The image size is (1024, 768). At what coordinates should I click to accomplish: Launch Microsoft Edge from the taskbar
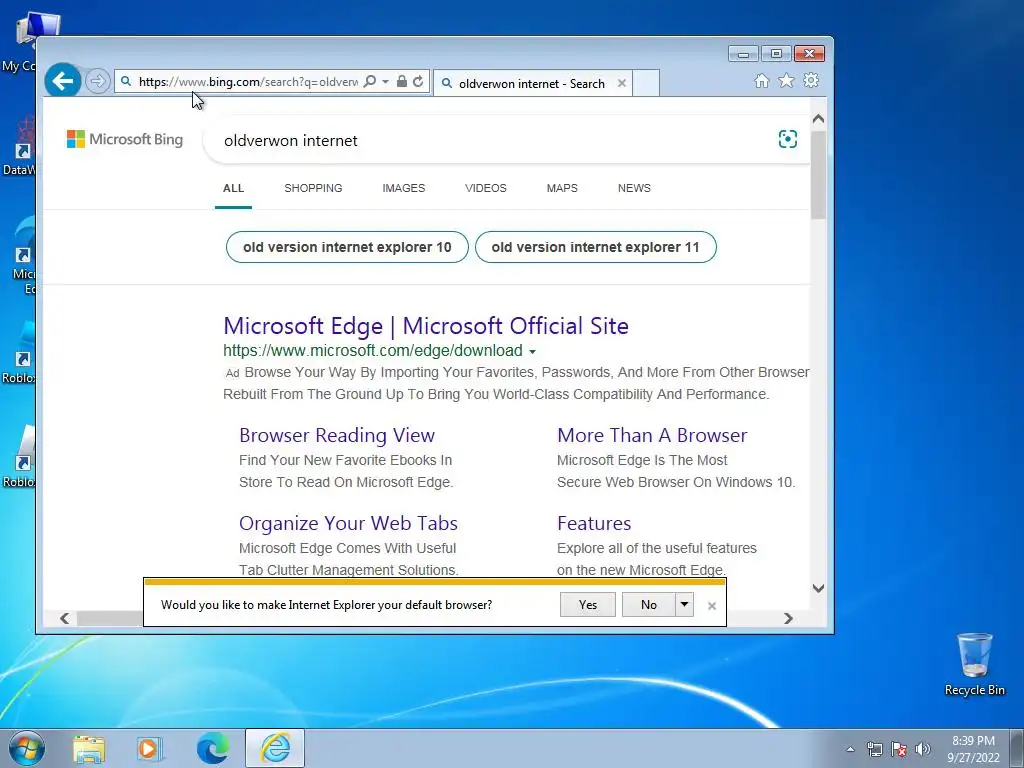(213, 748)
